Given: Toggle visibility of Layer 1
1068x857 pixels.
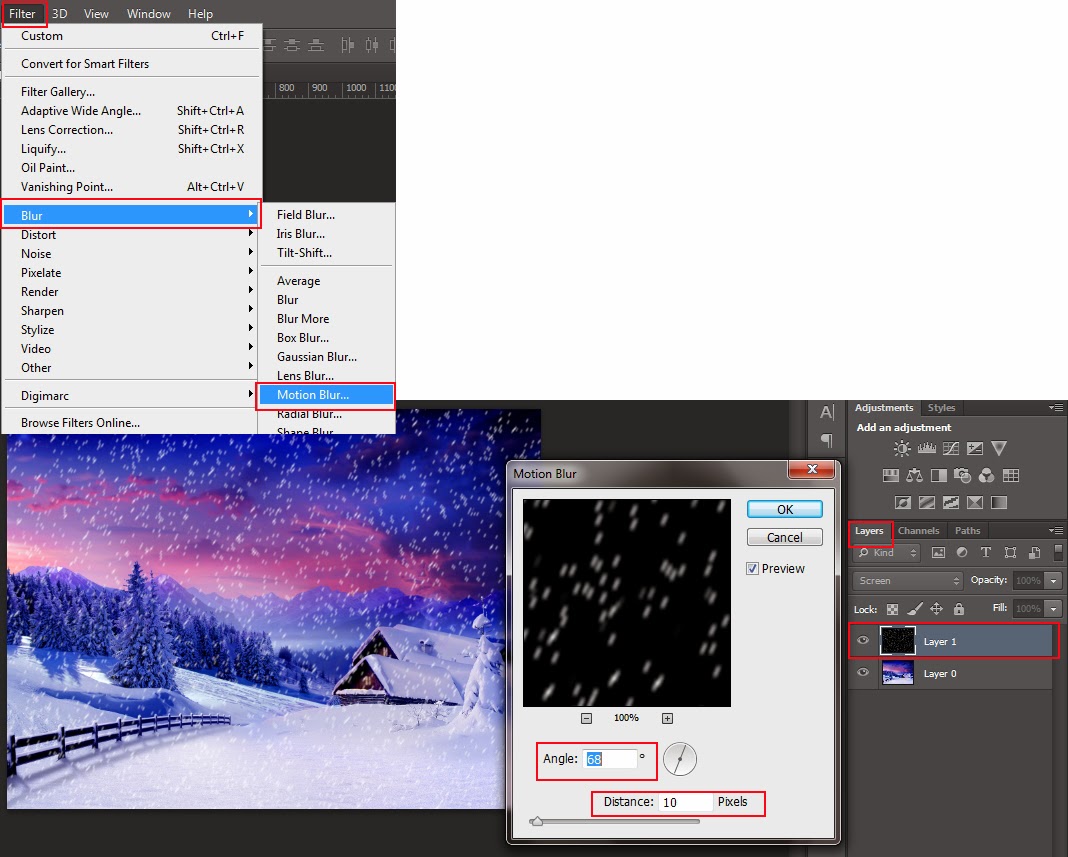Looking at the screenshot, I should pyautogui.click(x=864, y=640).
